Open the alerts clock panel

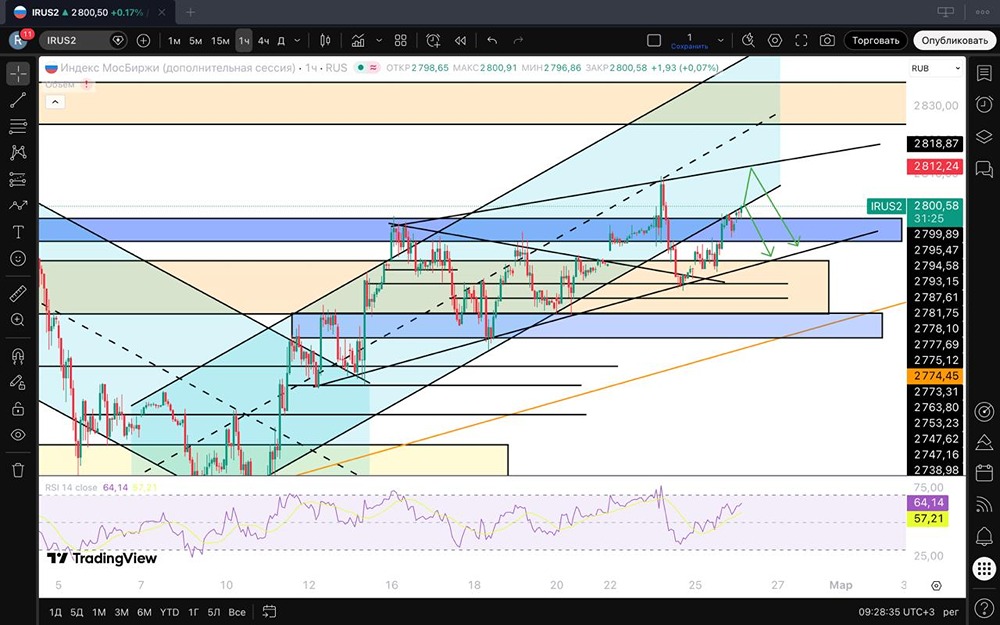pyautogui.click(x=984, y=104)
